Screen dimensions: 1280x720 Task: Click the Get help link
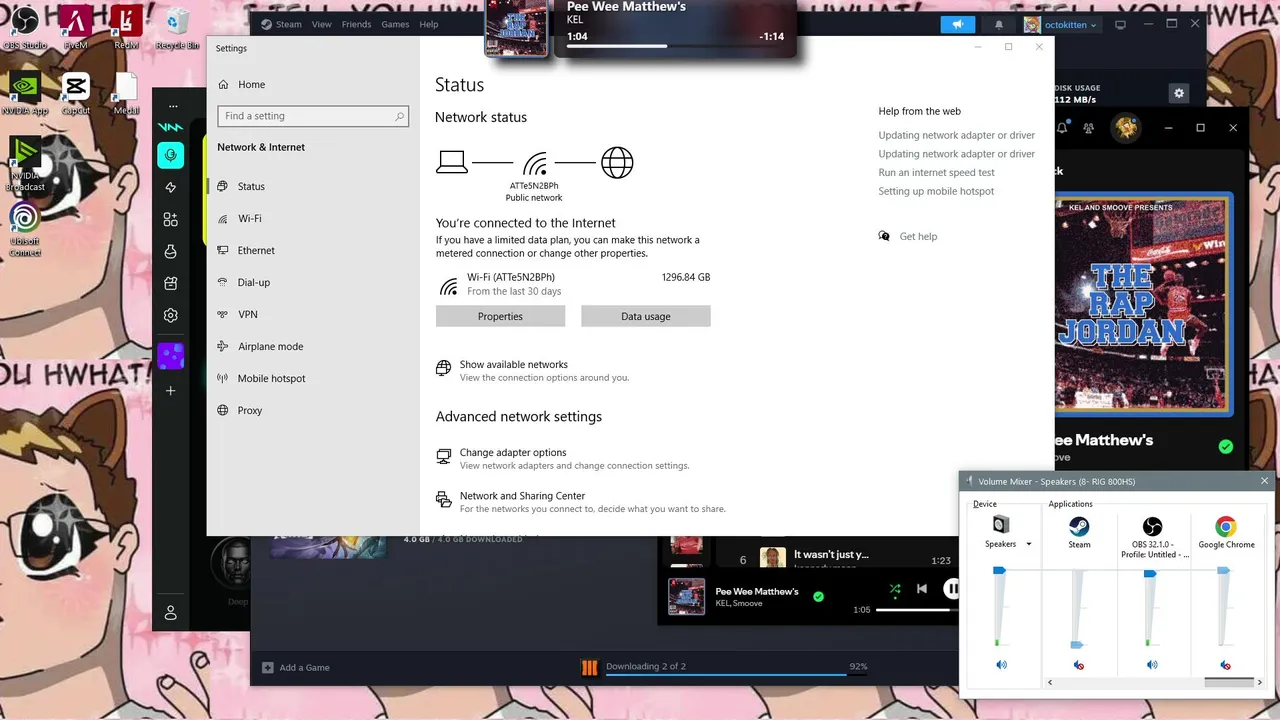(x=918, y=236)
